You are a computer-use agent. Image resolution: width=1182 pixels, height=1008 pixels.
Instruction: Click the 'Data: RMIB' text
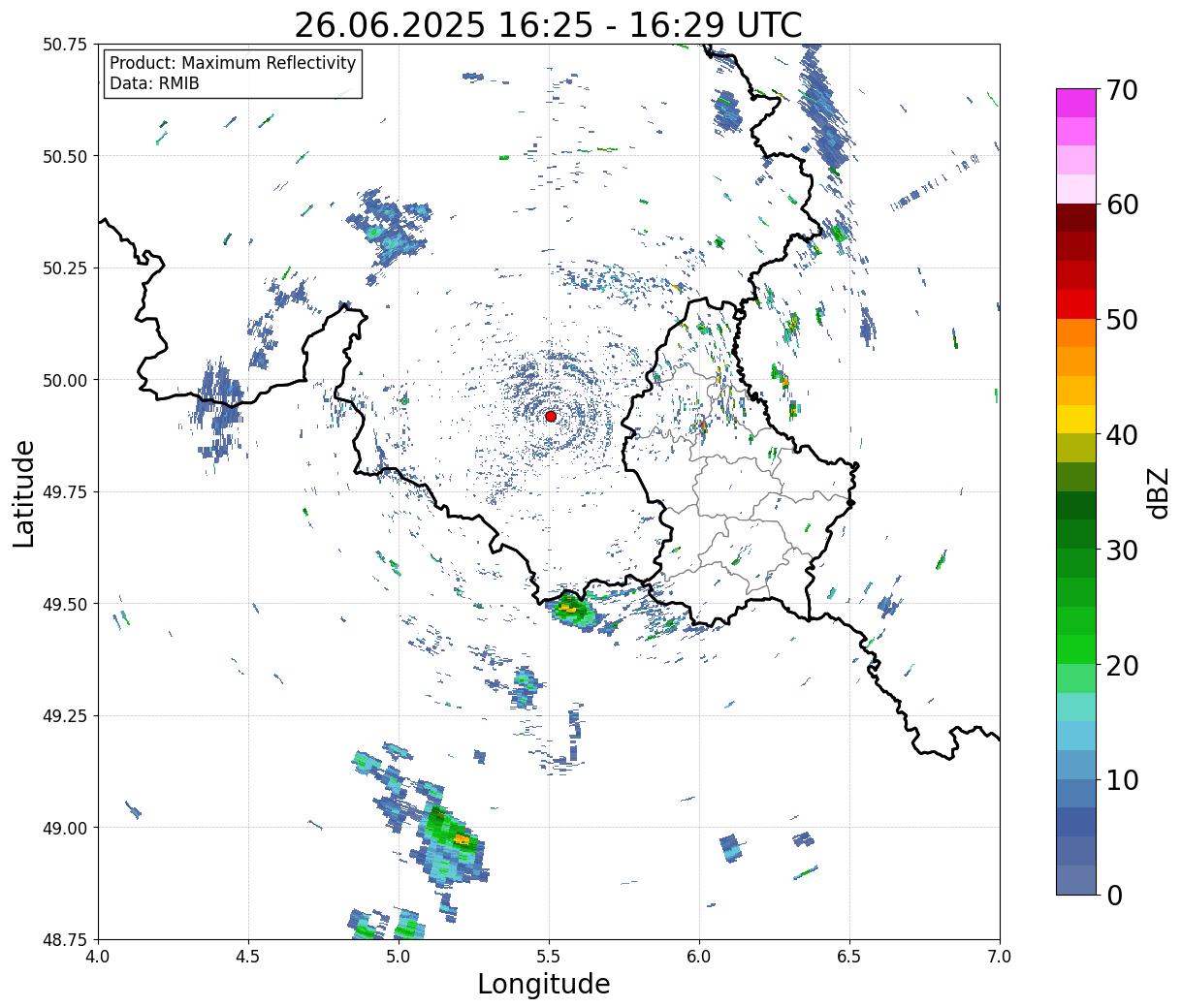(154, 84)
